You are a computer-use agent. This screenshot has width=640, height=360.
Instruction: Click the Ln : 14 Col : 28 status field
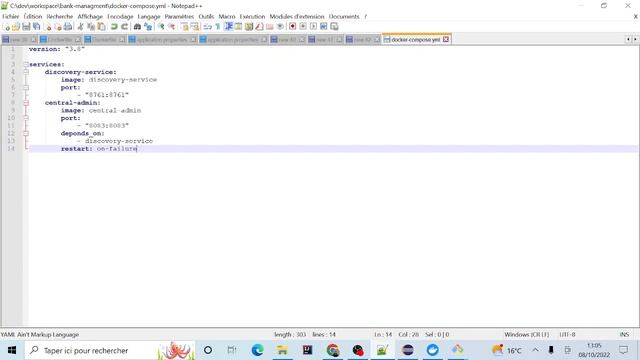pos(396,334)
